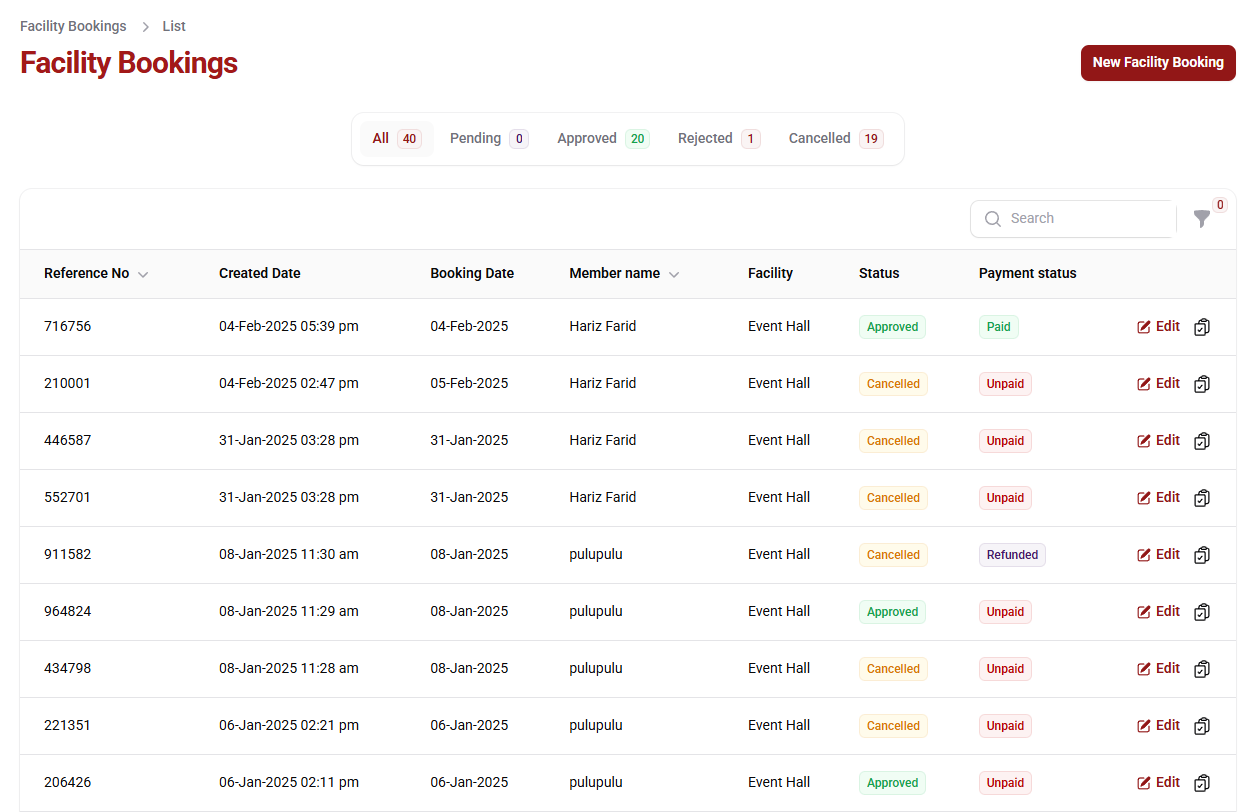Click Unpaid badge in row 434798
The image size is (1249, 812).
pos(1005,669)
